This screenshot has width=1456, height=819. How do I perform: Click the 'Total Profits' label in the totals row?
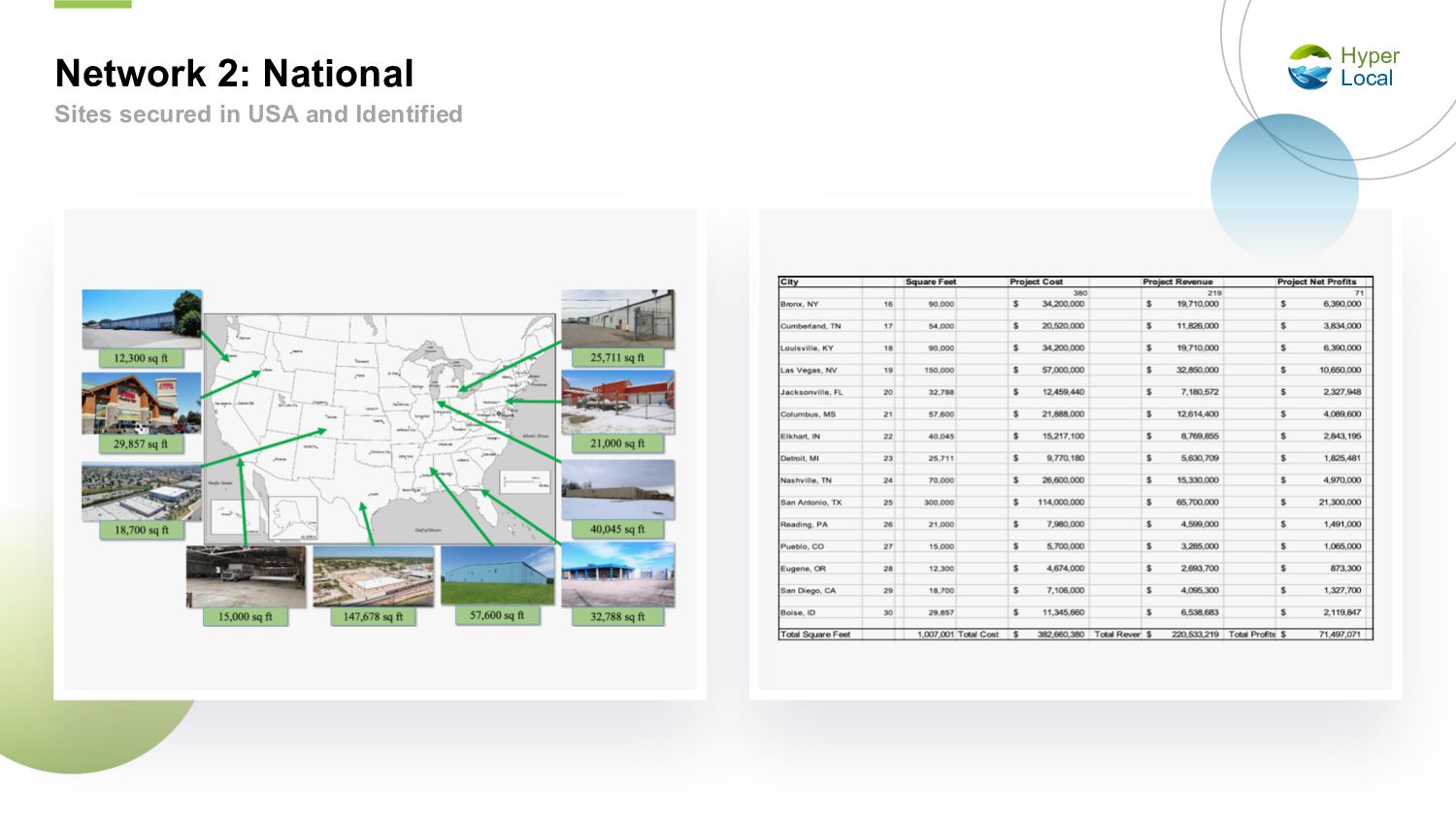pyautogui.click(x=1252, y=635)
